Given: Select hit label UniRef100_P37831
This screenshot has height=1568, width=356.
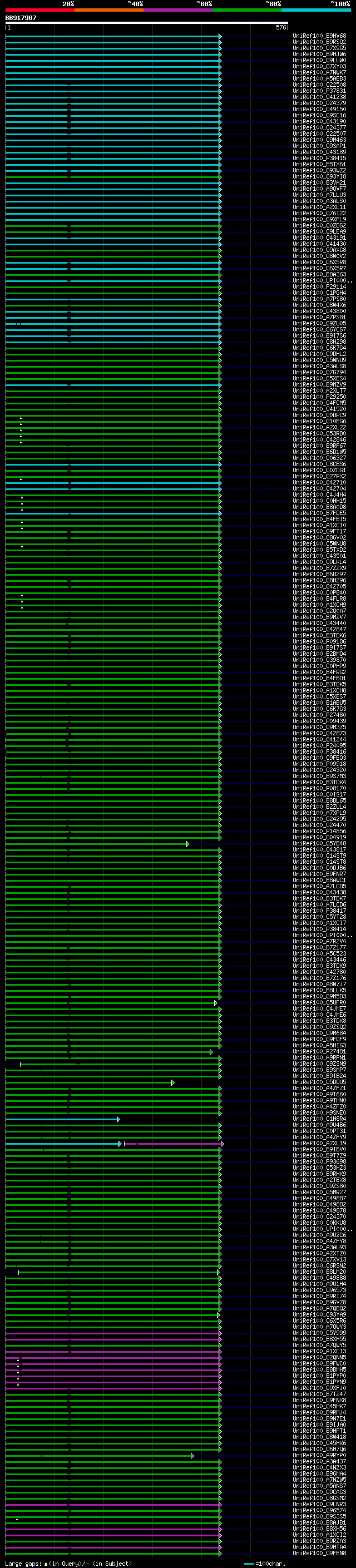Looking at the screenshot, I should 319,91.
